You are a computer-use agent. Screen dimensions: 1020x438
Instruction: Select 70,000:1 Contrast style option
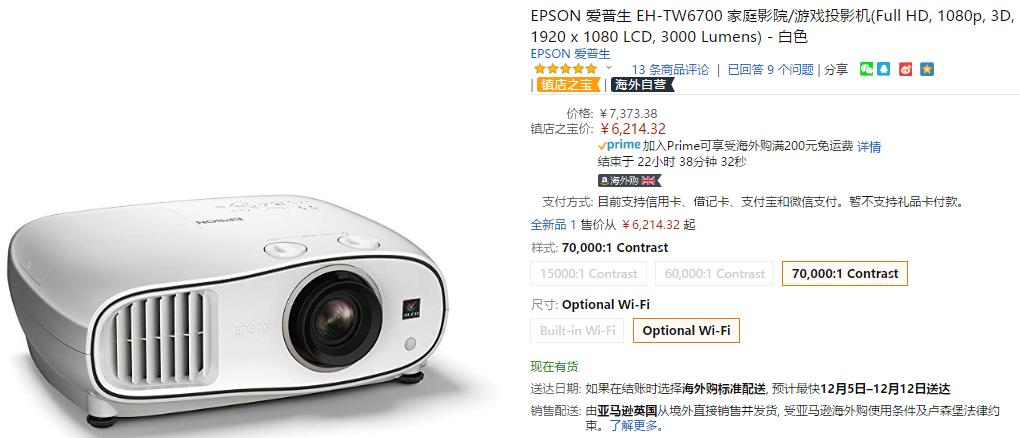pos(844,274)
